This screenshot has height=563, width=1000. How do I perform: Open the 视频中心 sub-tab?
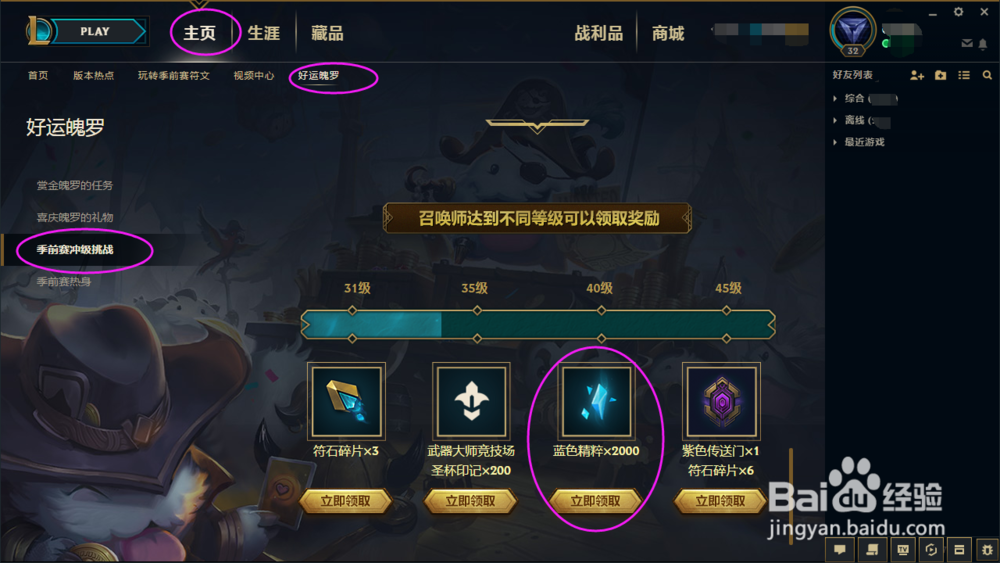253,75
